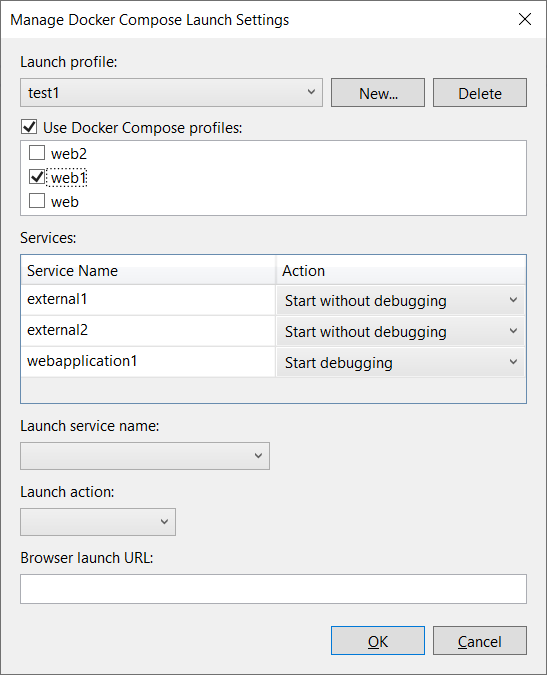Check the web profile checkbox
The height and width of the screenshot is (675, 547).
coord(37,201)
